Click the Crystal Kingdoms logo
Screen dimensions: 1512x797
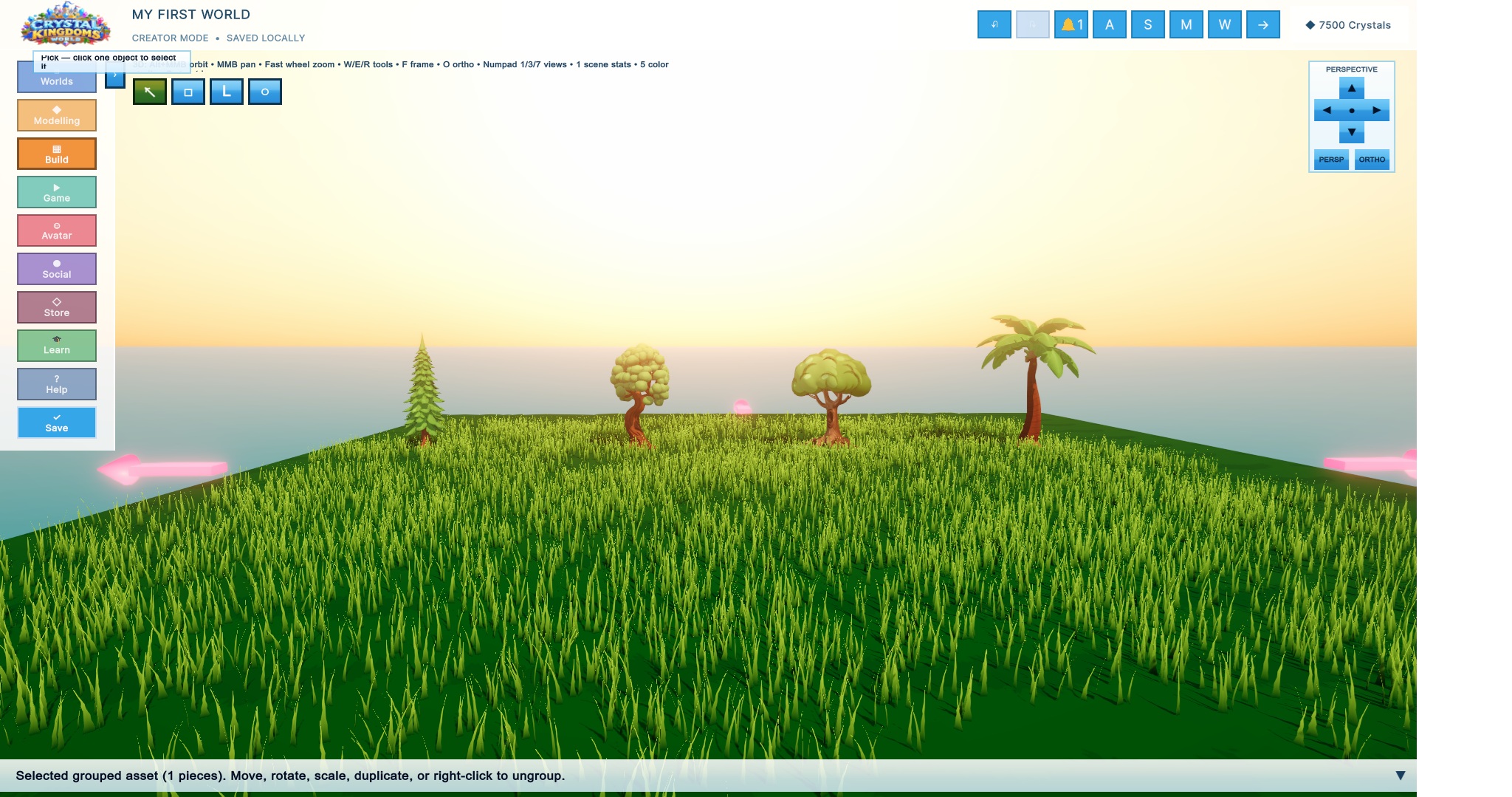click(x=66, y=24)
